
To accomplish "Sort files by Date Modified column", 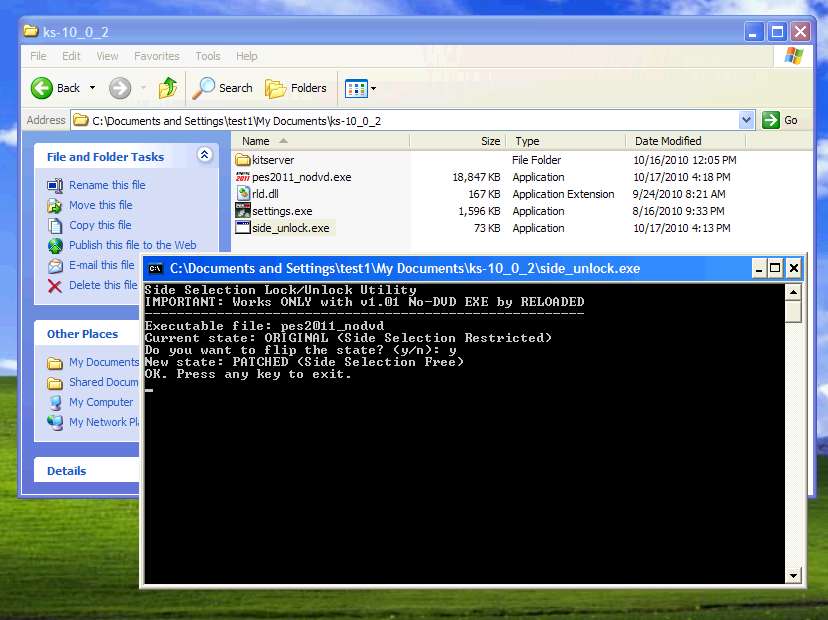I will pos(668,141).
